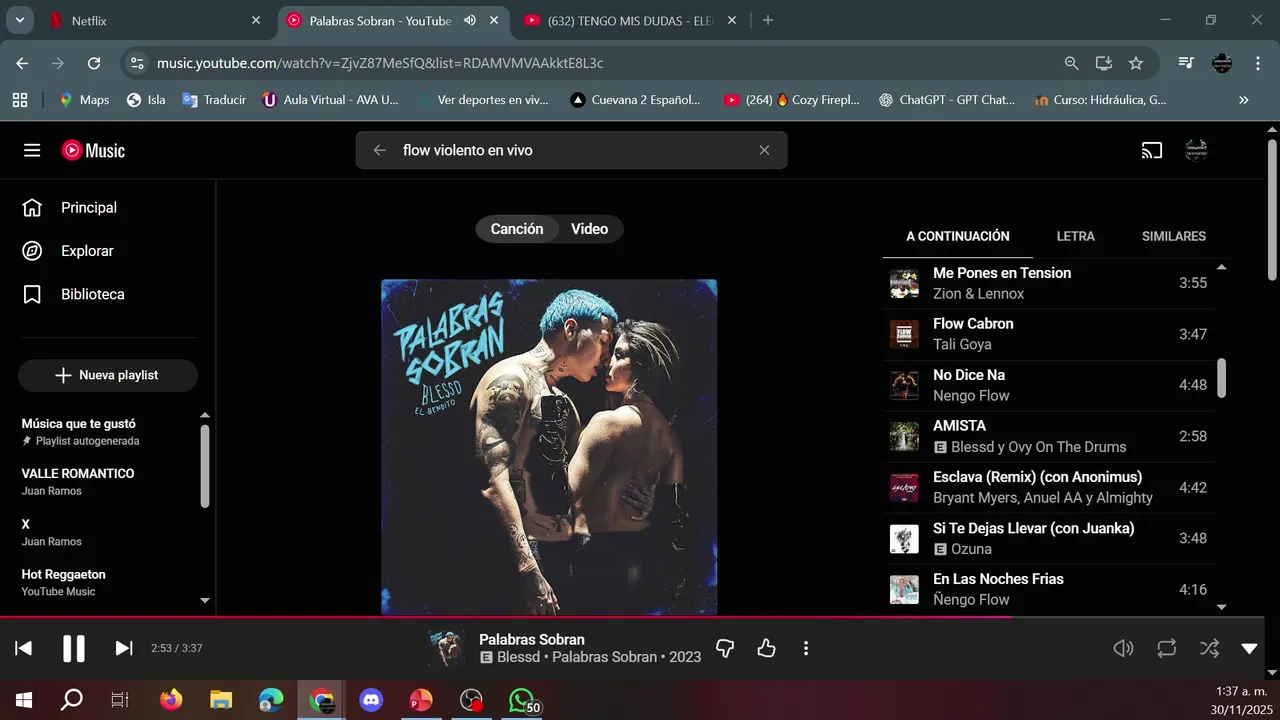Open Windows Start menu
Viewport: 1280px width, 720px height.
click(23, 701)
